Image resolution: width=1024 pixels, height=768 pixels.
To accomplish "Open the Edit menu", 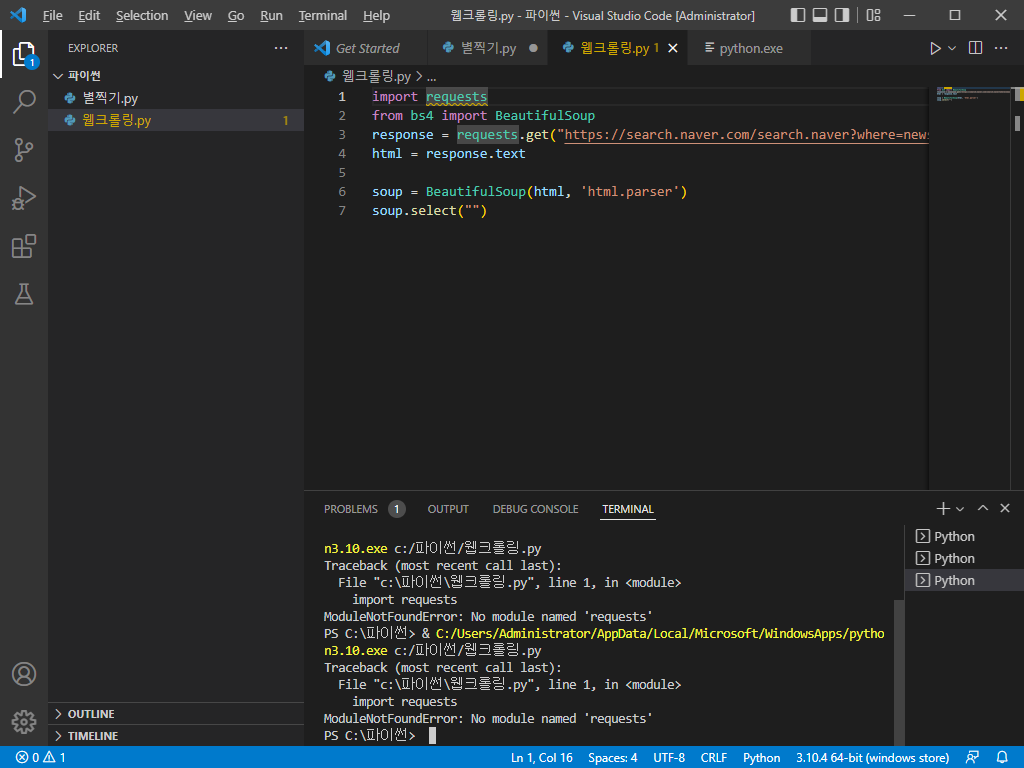I will (x=89, y=15).
